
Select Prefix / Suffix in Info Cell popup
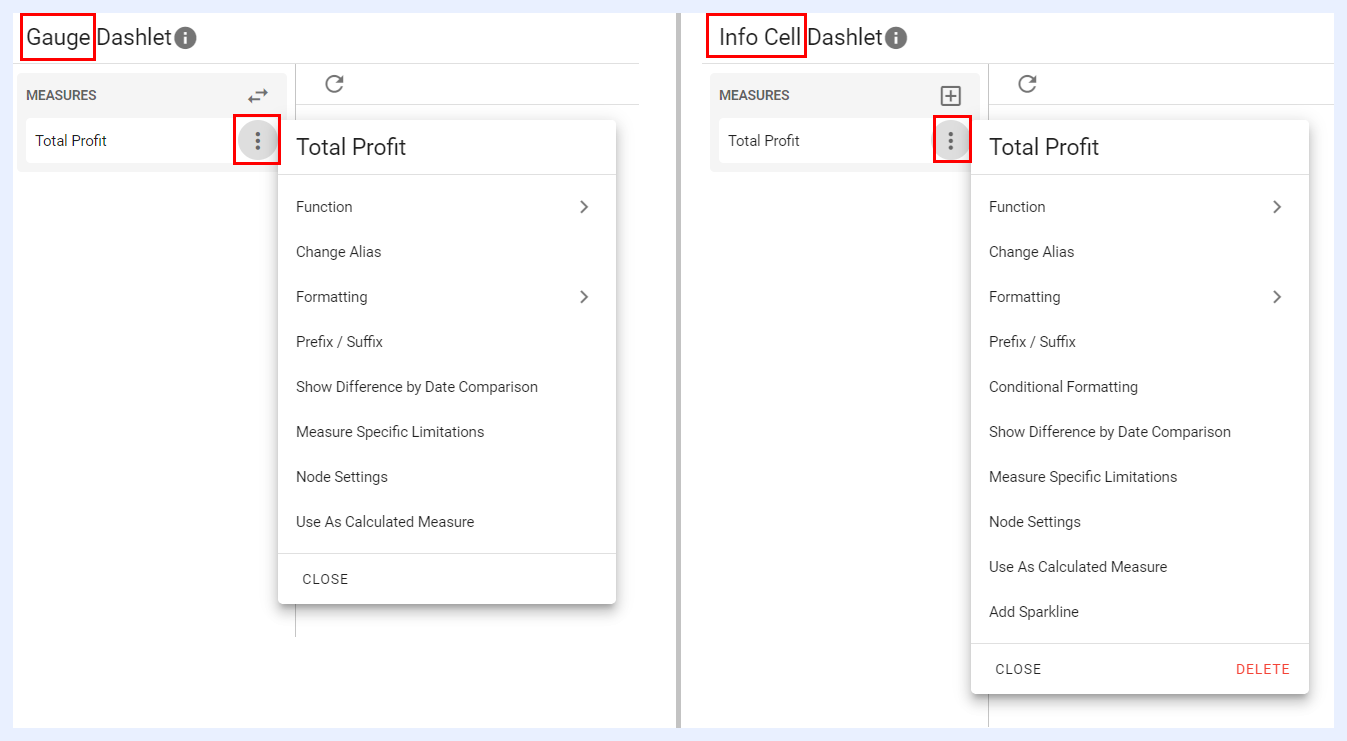(1139, 342)
